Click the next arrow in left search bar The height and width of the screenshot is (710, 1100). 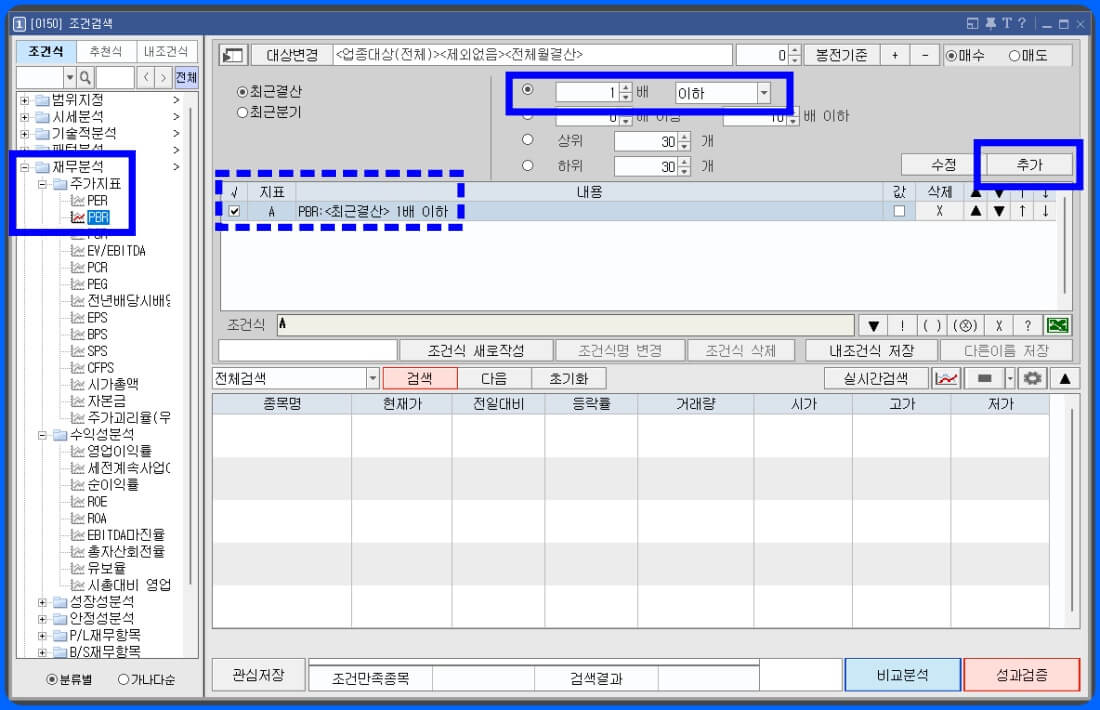(x=163, y=77)
